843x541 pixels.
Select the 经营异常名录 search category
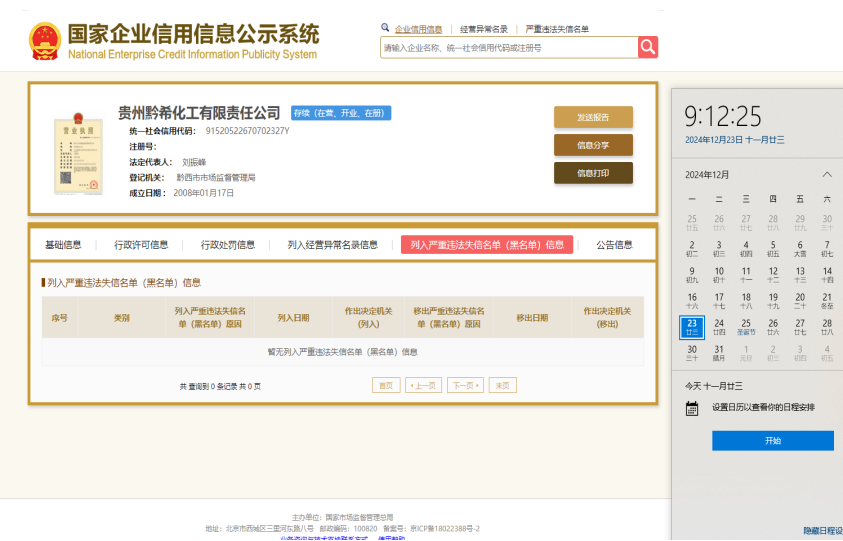click(484, 29)
